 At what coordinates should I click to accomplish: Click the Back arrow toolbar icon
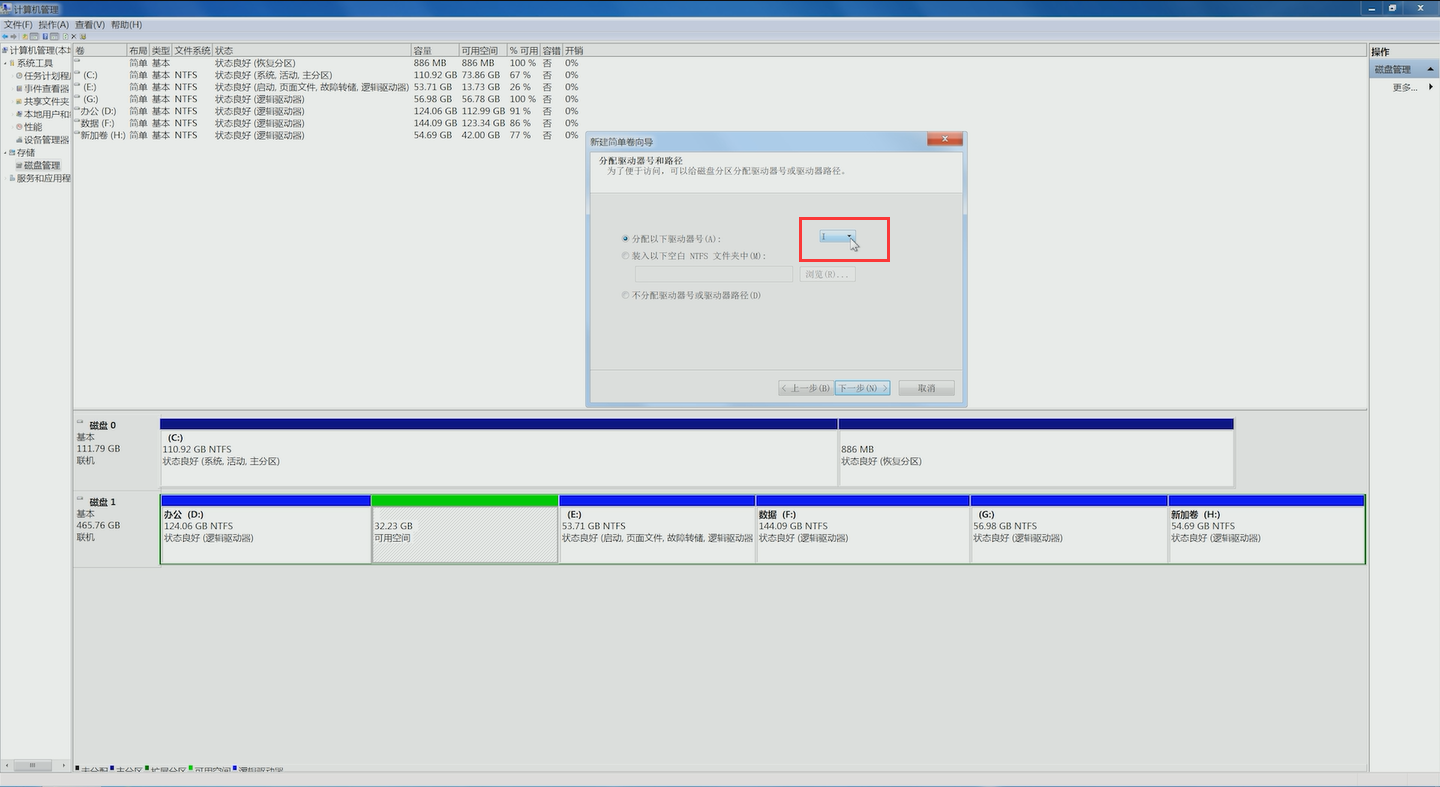click(x=5, y=37)
